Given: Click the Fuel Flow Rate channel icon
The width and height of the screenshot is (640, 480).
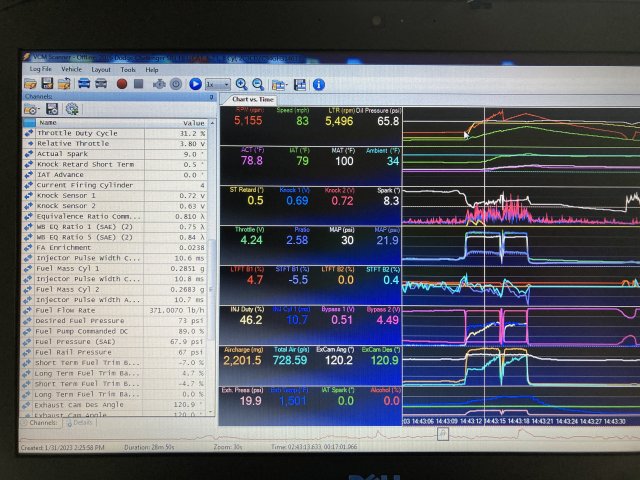Looking at the screenshot, I should click(x=28, y=310).
